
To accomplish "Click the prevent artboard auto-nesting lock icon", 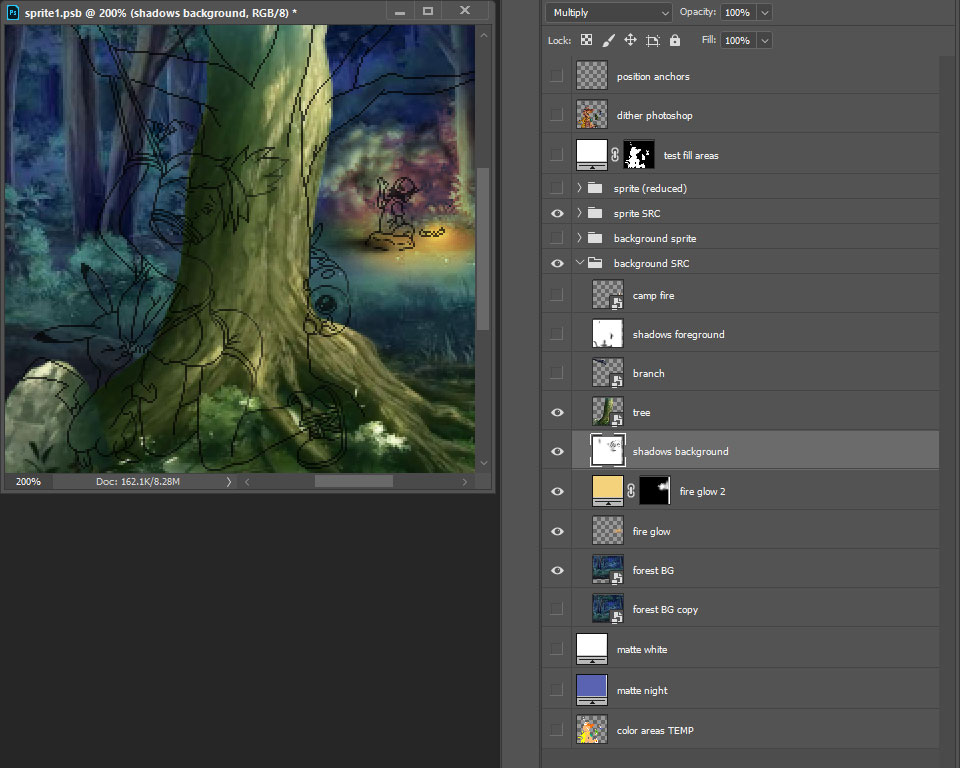I will click(x=653, y=41).
